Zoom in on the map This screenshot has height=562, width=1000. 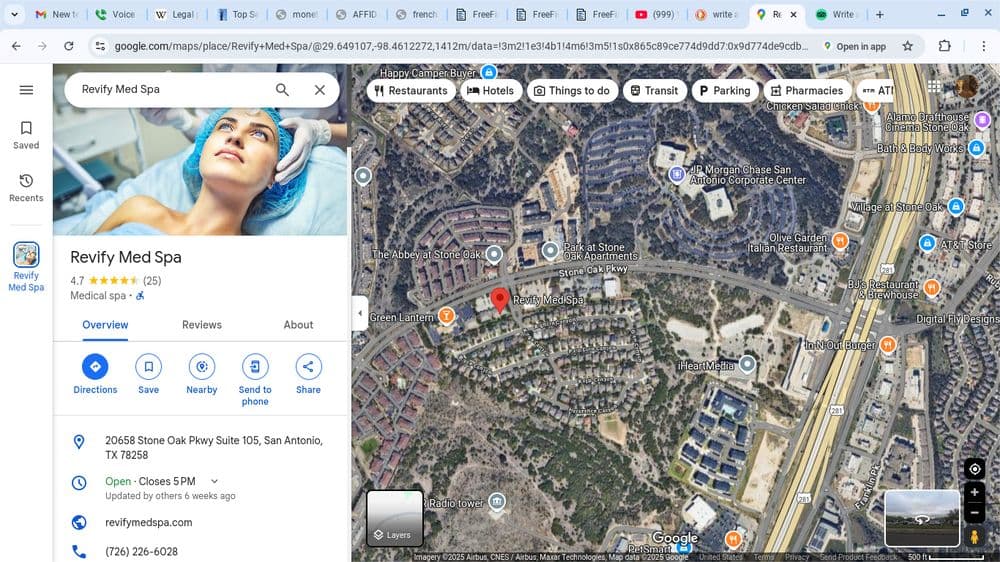coord(974,492)
